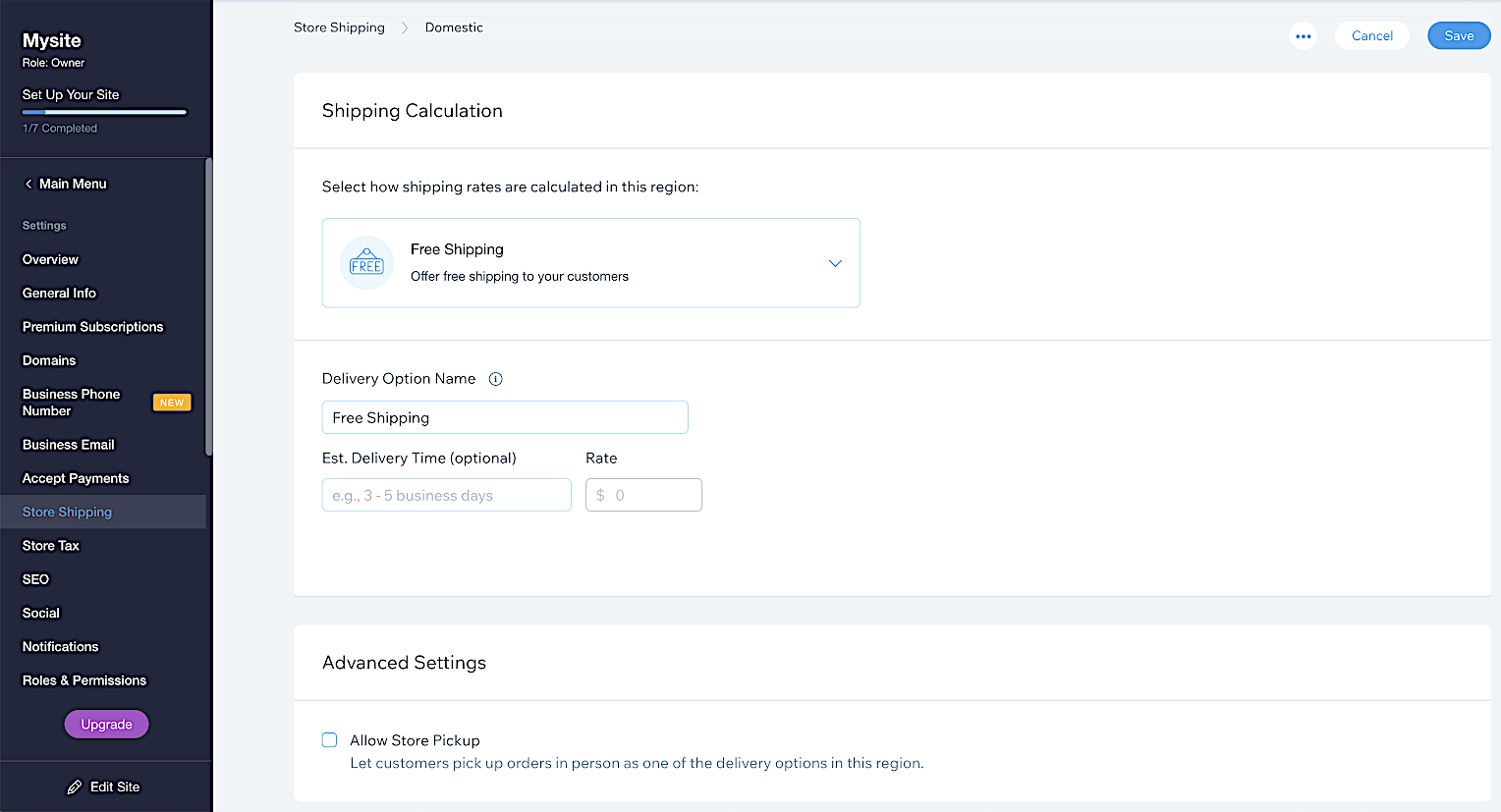Enable the Allow Store Pickup checkbox

(x=330, y=740)
